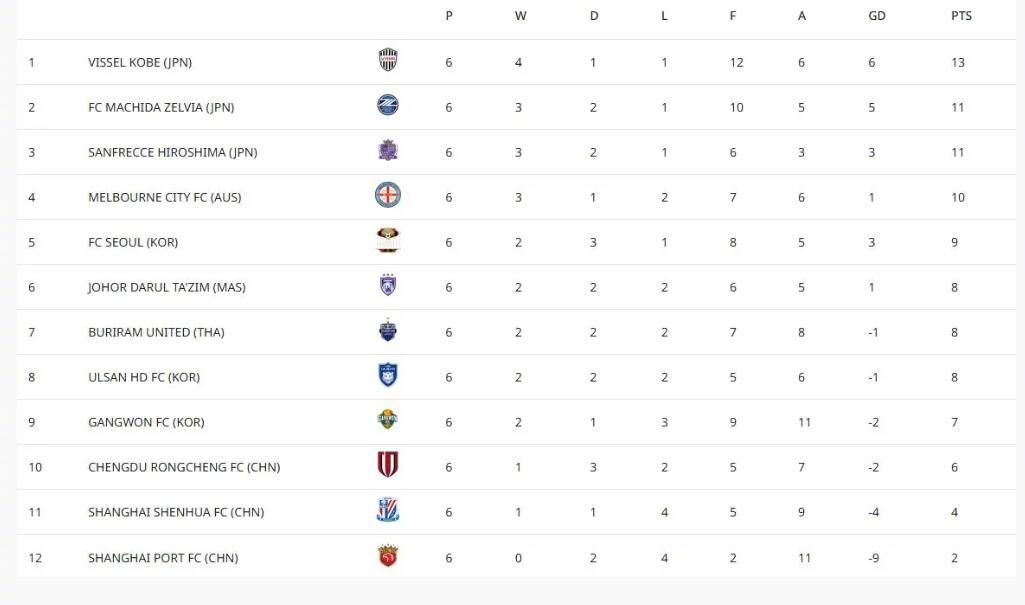Select BURIRAM UNITED (THA) team name
The image size is (1025, 605).
click(153, 332)
